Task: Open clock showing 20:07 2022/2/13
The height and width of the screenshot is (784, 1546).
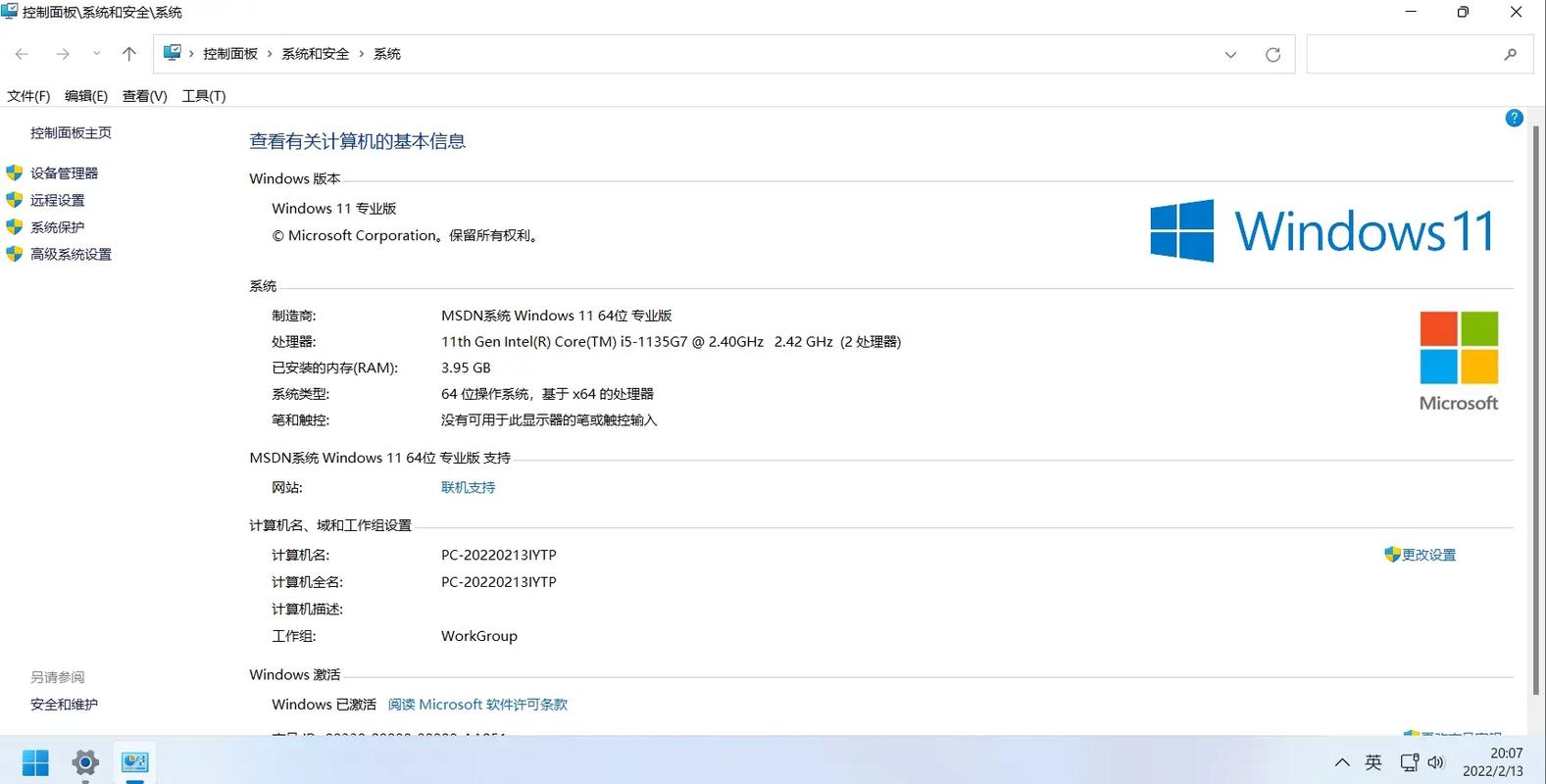Action: (x=1493, y=762)
